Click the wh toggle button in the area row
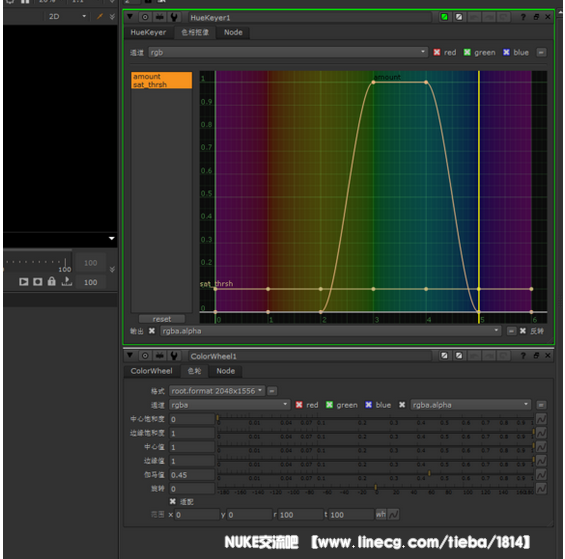565x559 pixels. coord(381,515)
